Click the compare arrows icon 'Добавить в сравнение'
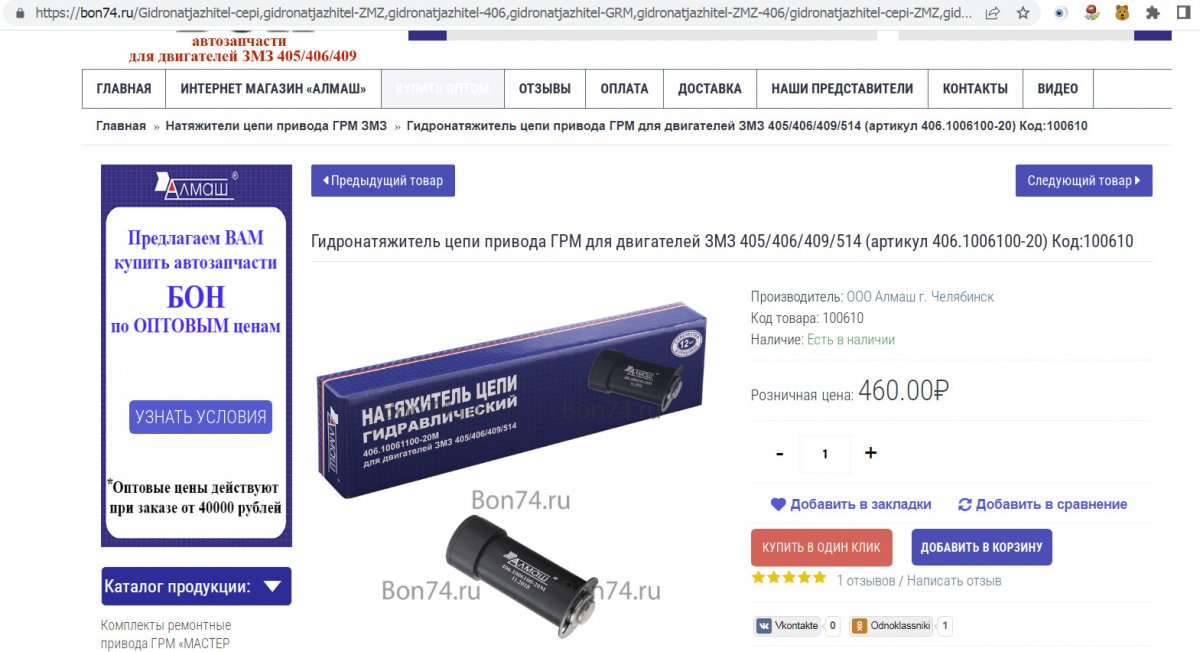 point(965,504)
